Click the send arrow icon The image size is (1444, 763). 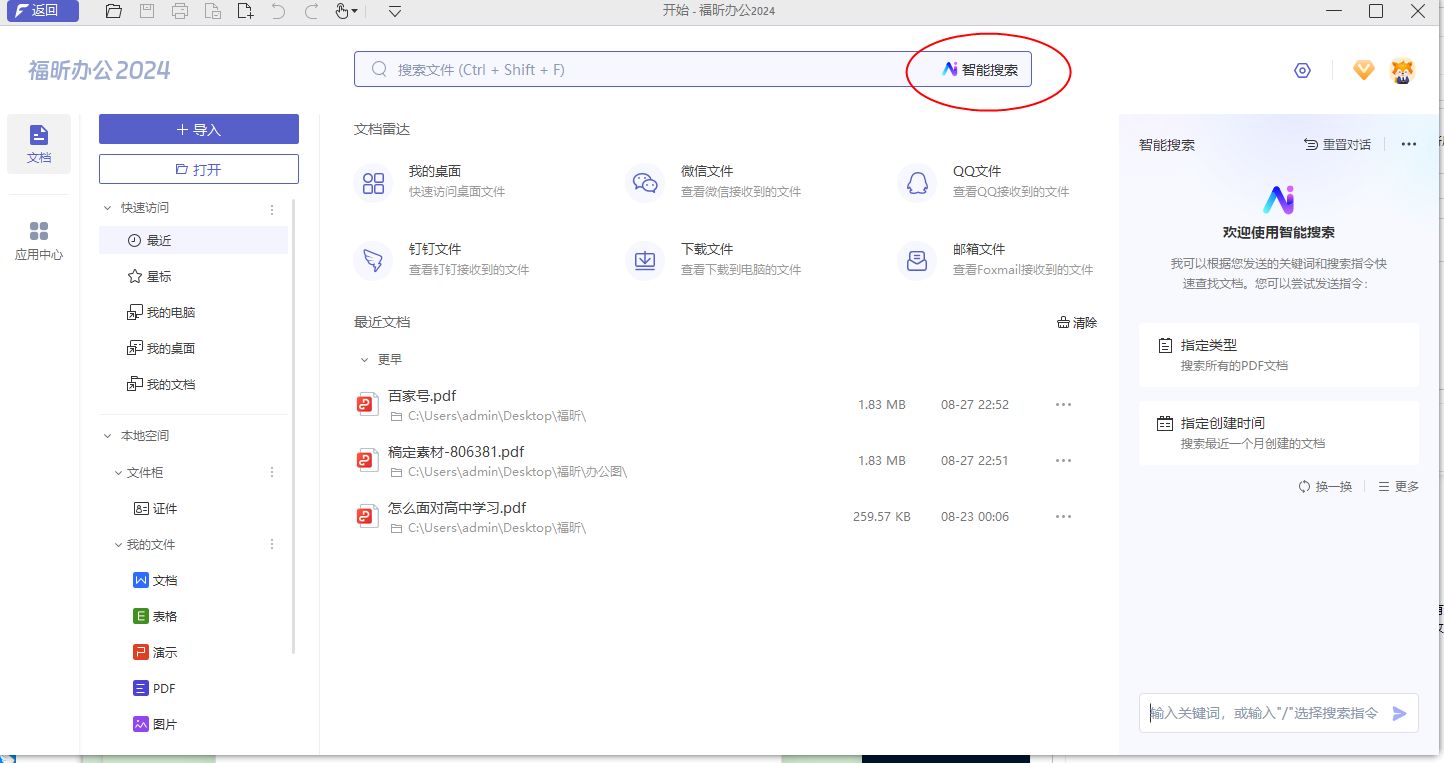click(x=1399, y=713)
